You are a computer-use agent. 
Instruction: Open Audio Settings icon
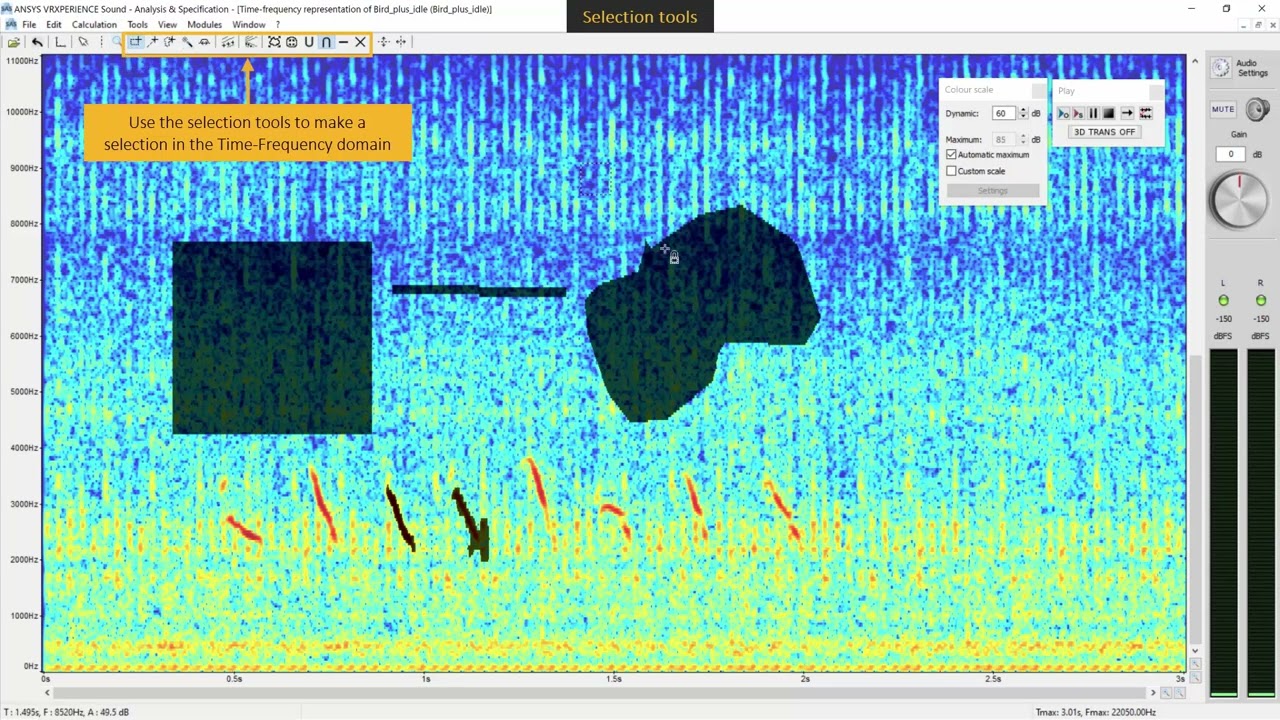(1221, 68)
